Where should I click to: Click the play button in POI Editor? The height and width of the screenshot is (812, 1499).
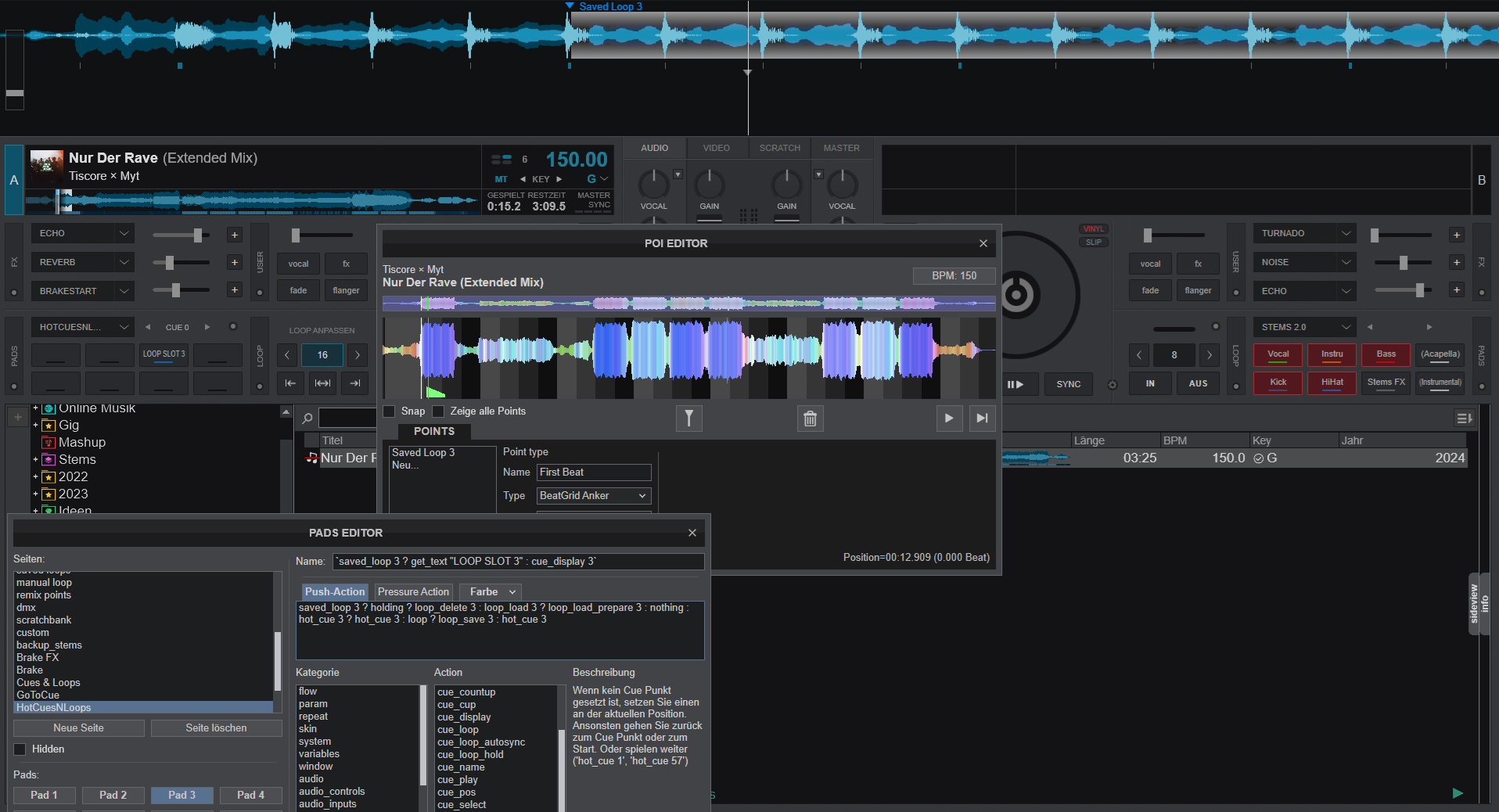pos(948,419)
